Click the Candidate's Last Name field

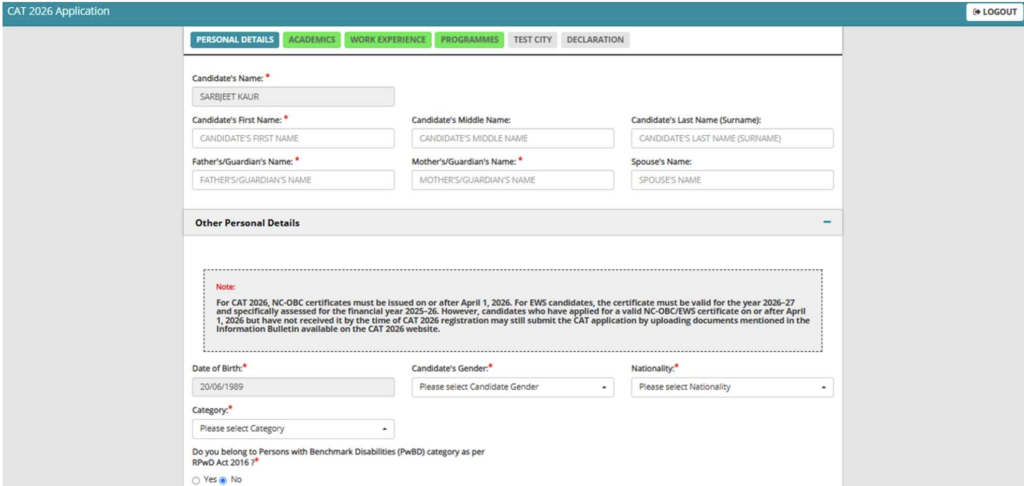(x=732, y=138)
